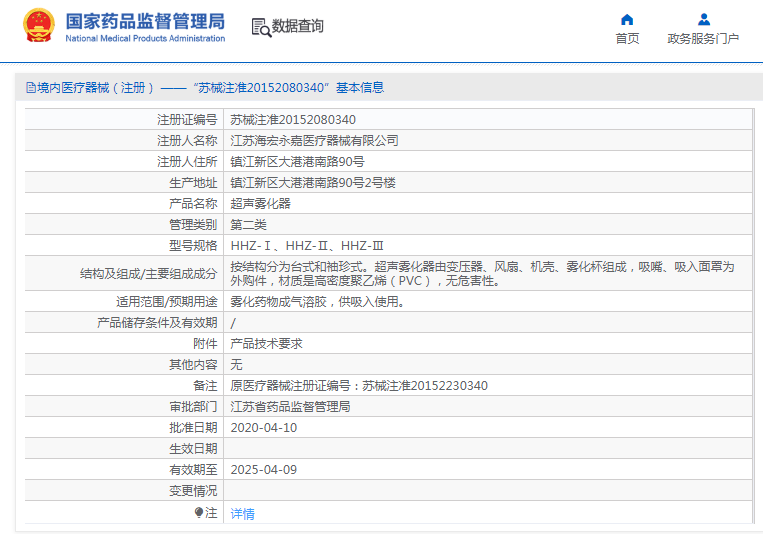The width and height of the screenshot is (763, 534).
Task: Go to 首页 text link
Action: (x=627, y=38)
